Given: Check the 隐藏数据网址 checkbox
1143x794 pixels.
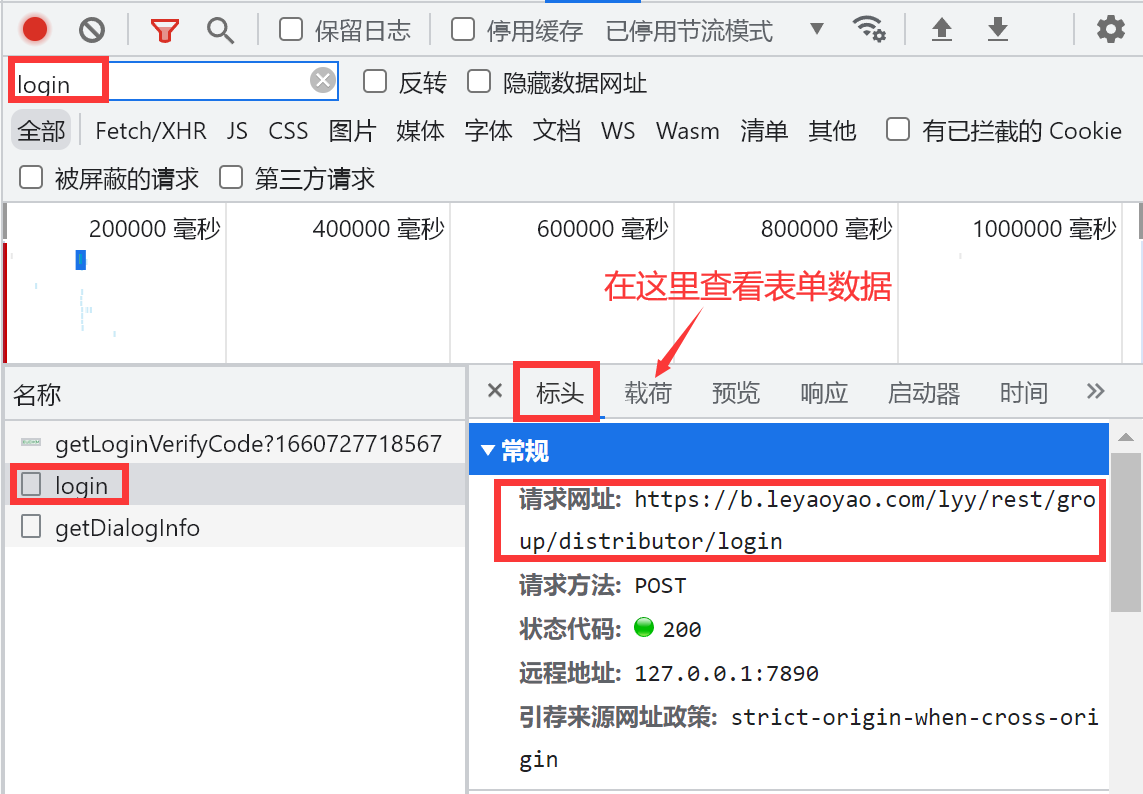Looking at the screenshot, I should [x=479, y=82].
